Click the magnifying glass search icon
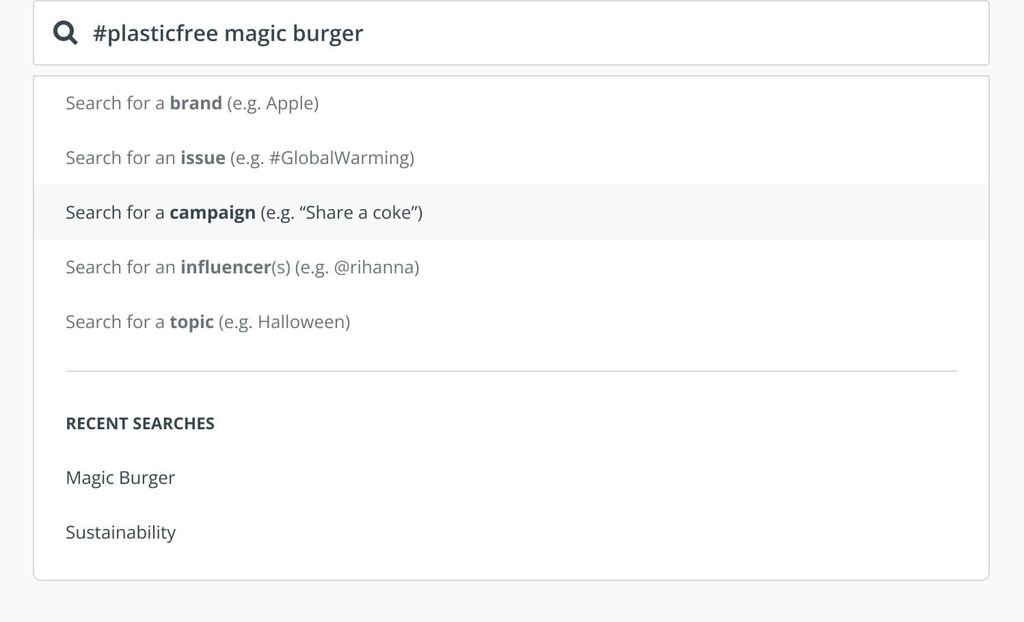Image resolution: width=1024 pixels, height=622 pixels. click(65, 33)
